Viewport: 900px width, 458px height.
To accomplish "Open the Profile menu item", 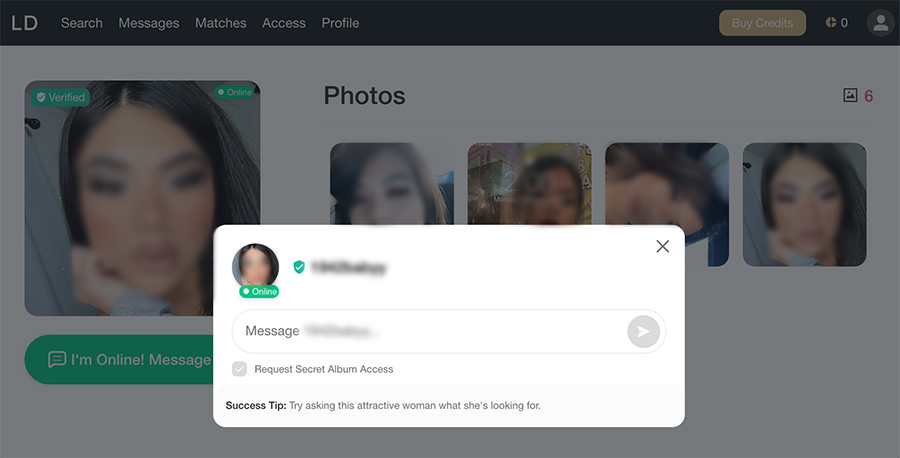I will (340, 23).
